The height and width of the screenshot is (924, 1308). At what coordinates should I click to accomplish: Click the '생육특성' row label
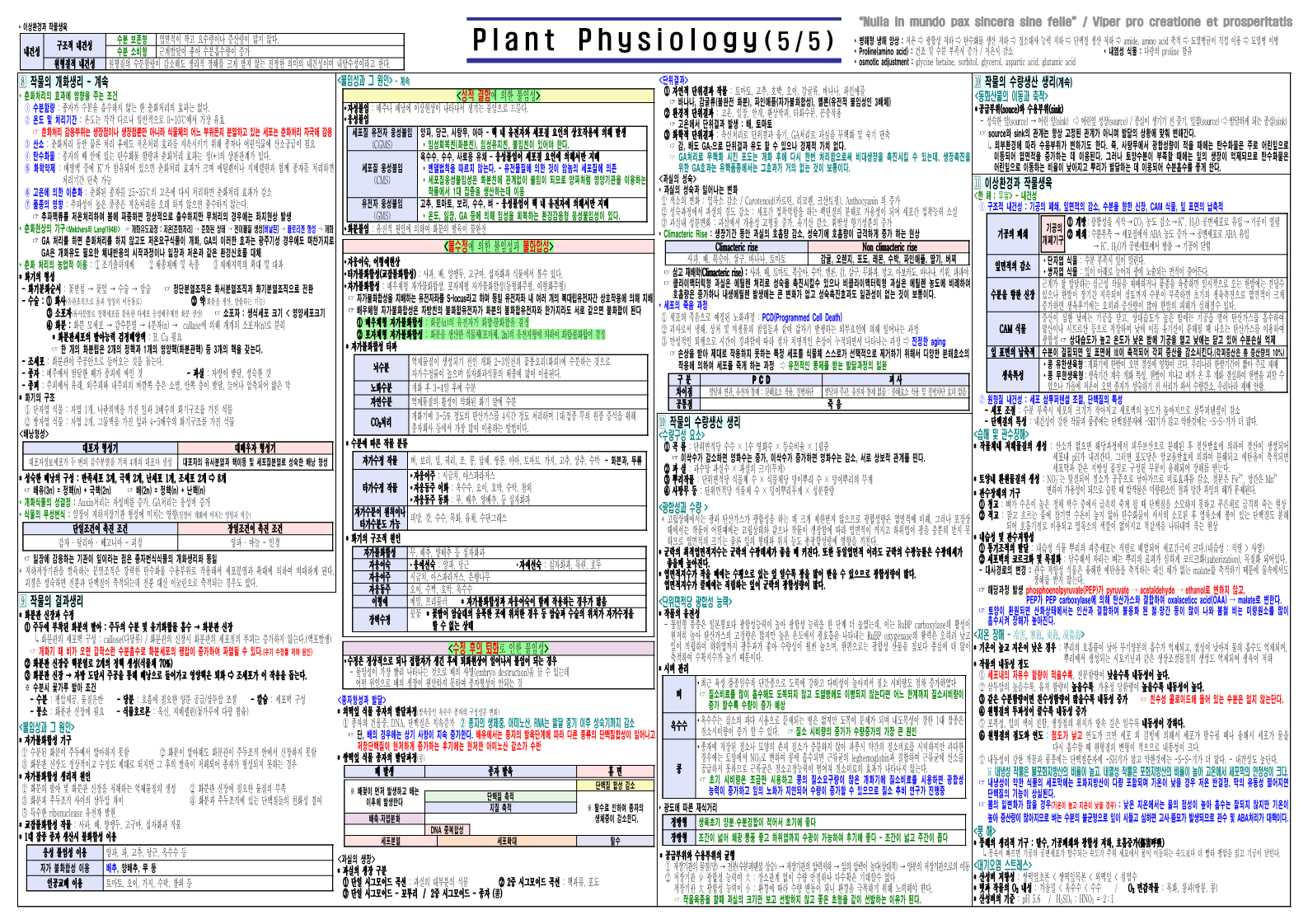tap(1012, 374)
